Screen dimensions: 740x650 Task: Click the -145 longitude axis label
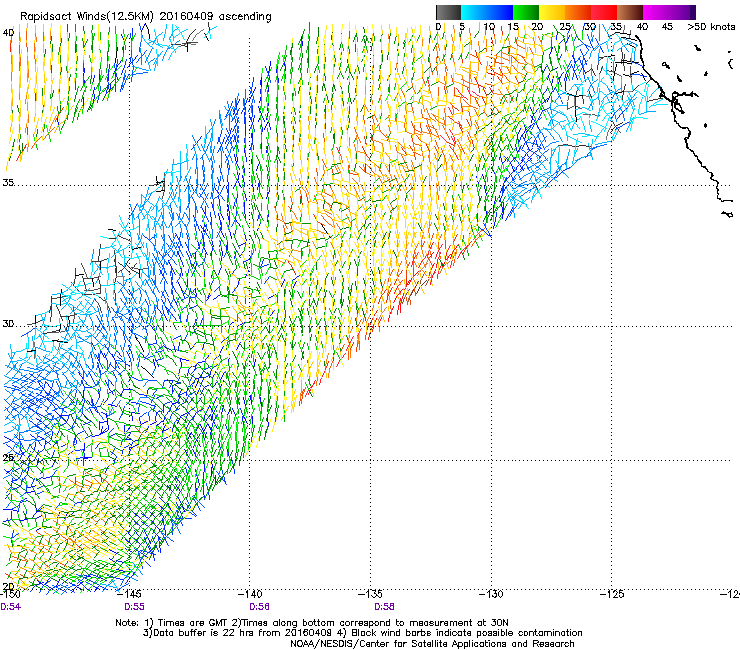[130, 594]
